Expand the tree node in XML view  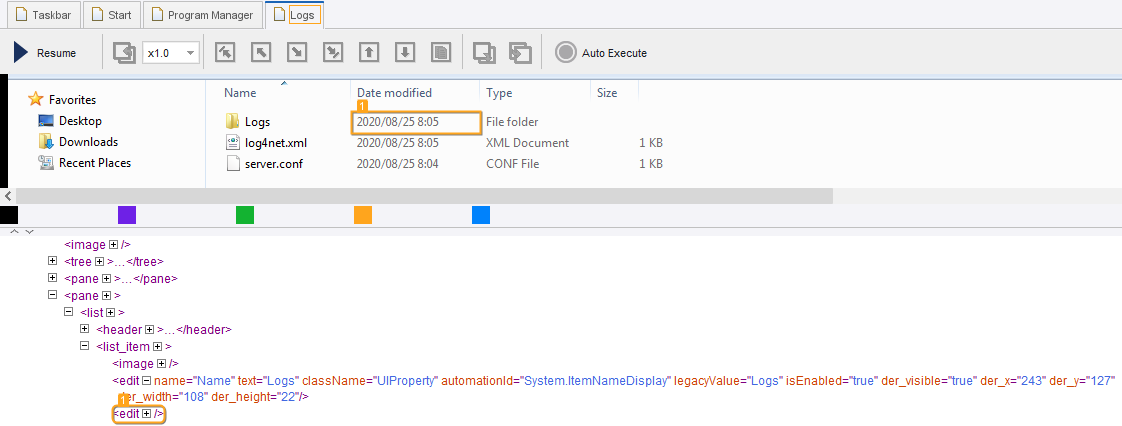(x=52, y=261)
